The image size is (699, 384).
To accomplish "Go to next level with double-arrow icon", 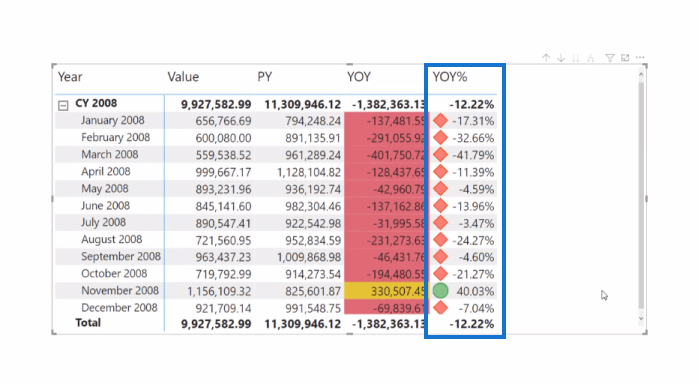I will click(x=576, y=58).
